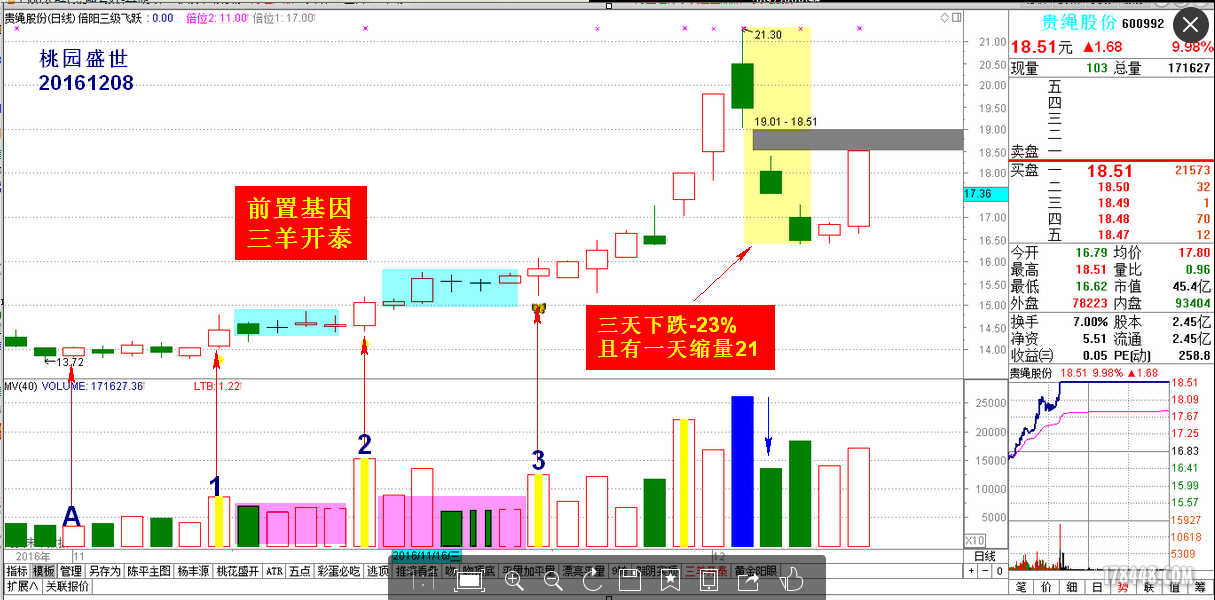Switch to the 杨丰源 template
Viewport: 1215px width, 600px height.
(193, 572)
